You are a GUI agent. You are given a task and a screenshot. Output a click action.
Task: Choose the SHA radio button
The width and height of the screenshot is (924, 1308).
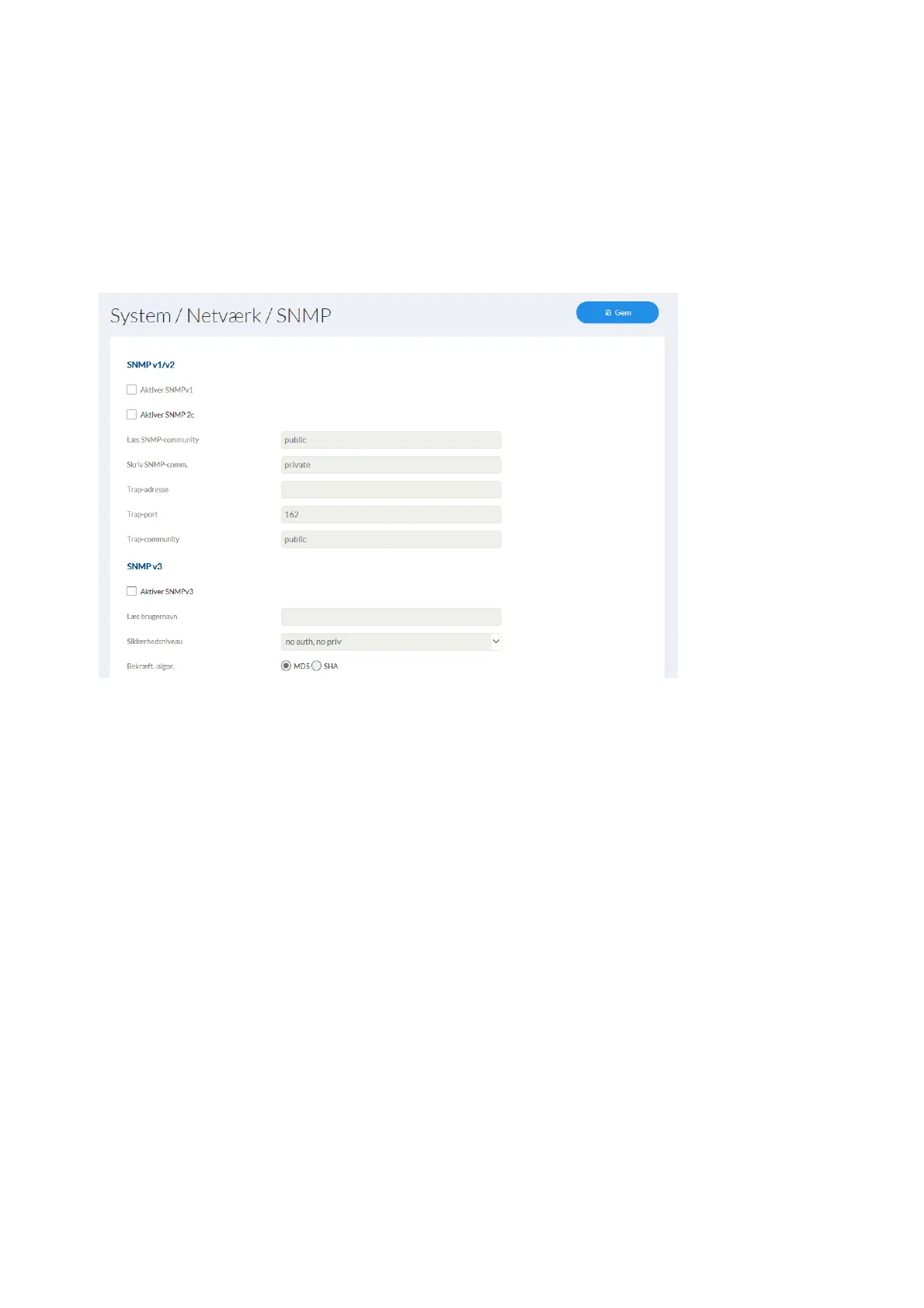click(316, 666)
